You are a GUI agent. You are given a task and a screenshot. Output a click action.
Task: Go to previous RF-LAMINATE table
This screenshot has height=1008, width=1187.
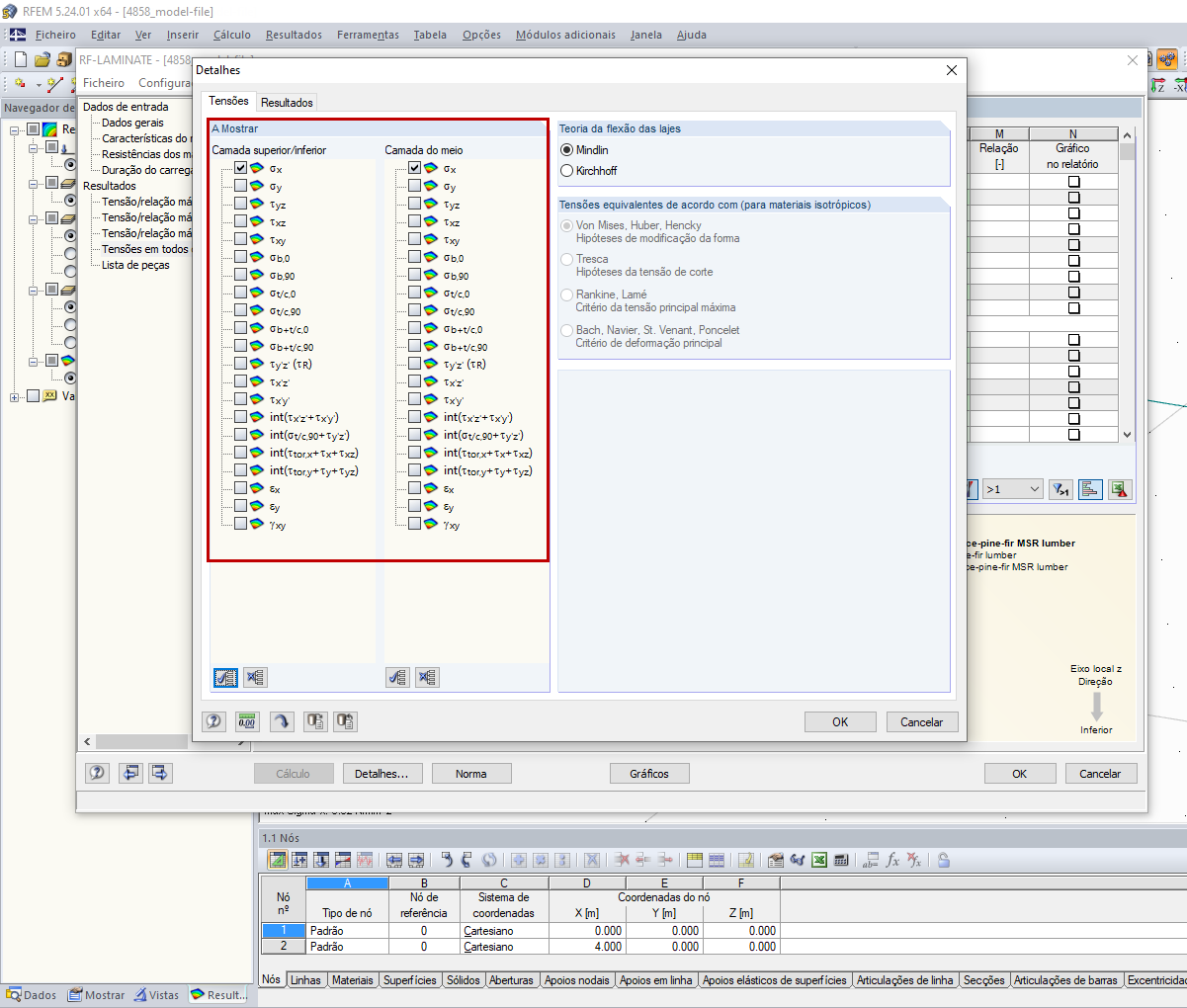pos(130,774)
